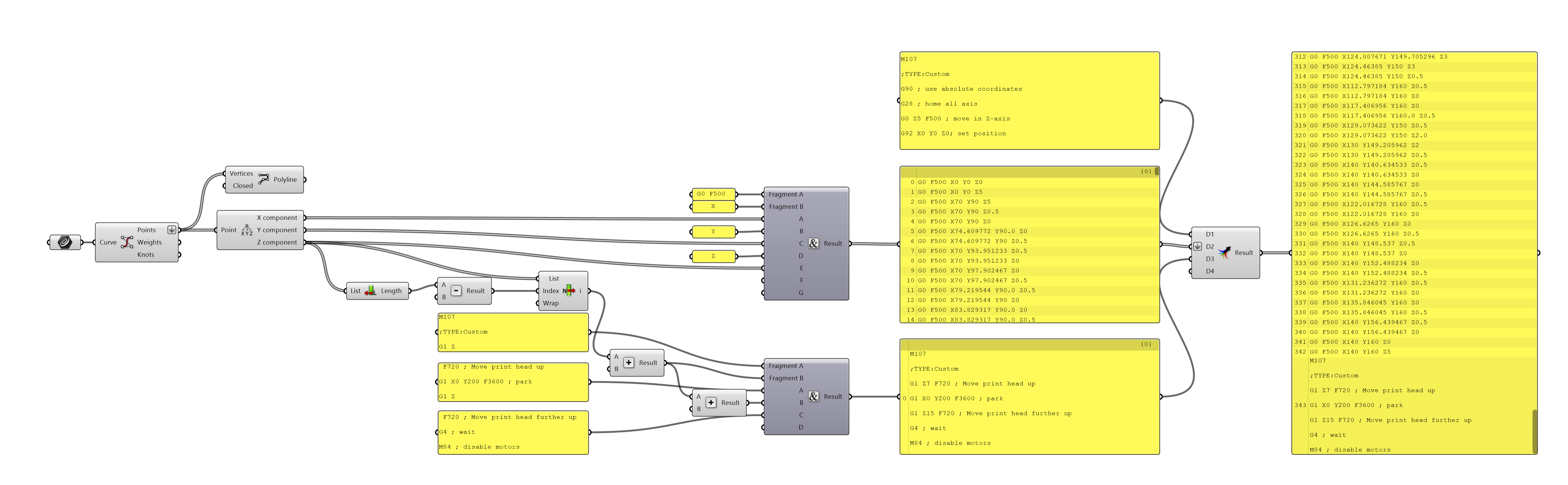Select the small 'Y' text panel
The image size is (1568, 485).
pyautogui.click(x=713, y=231)
